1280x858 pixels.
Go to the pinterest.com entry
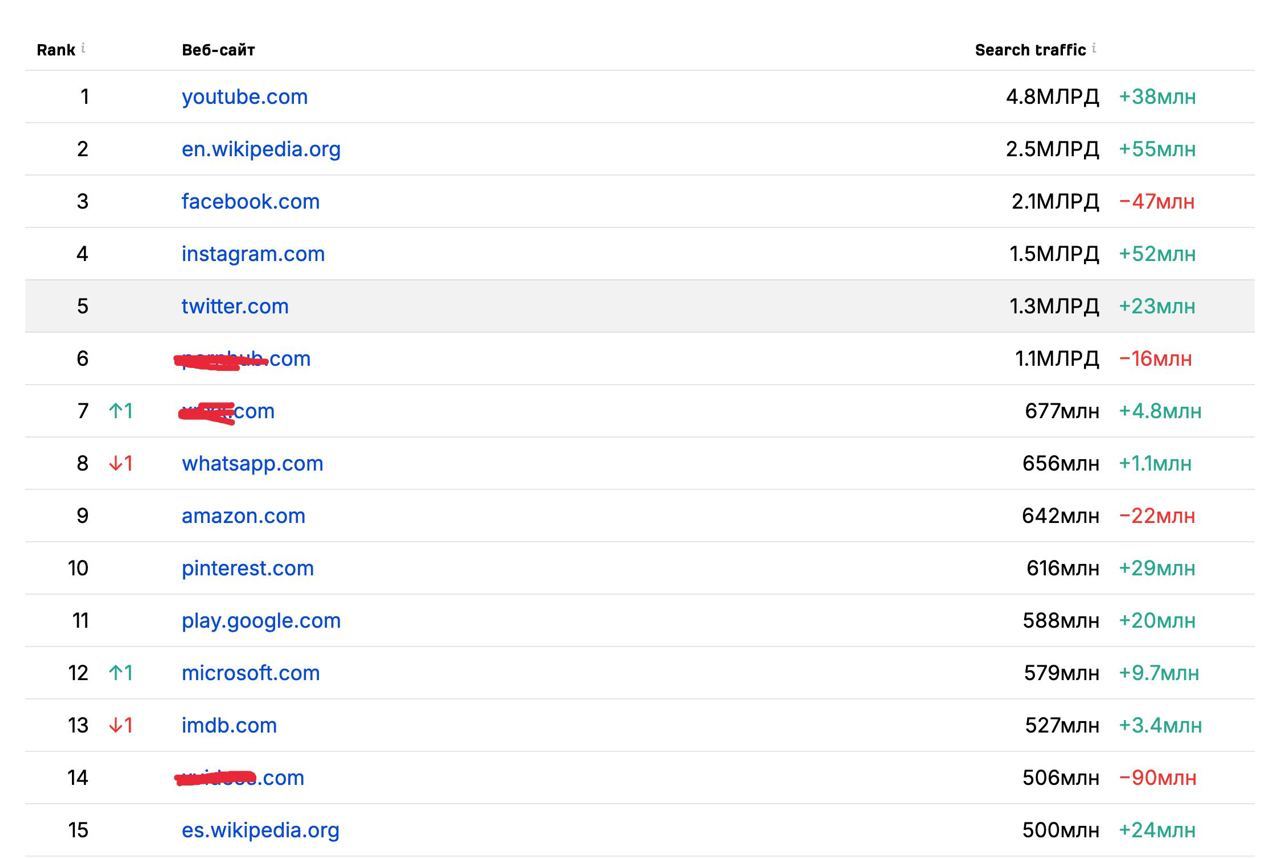[x=247, y=568]
